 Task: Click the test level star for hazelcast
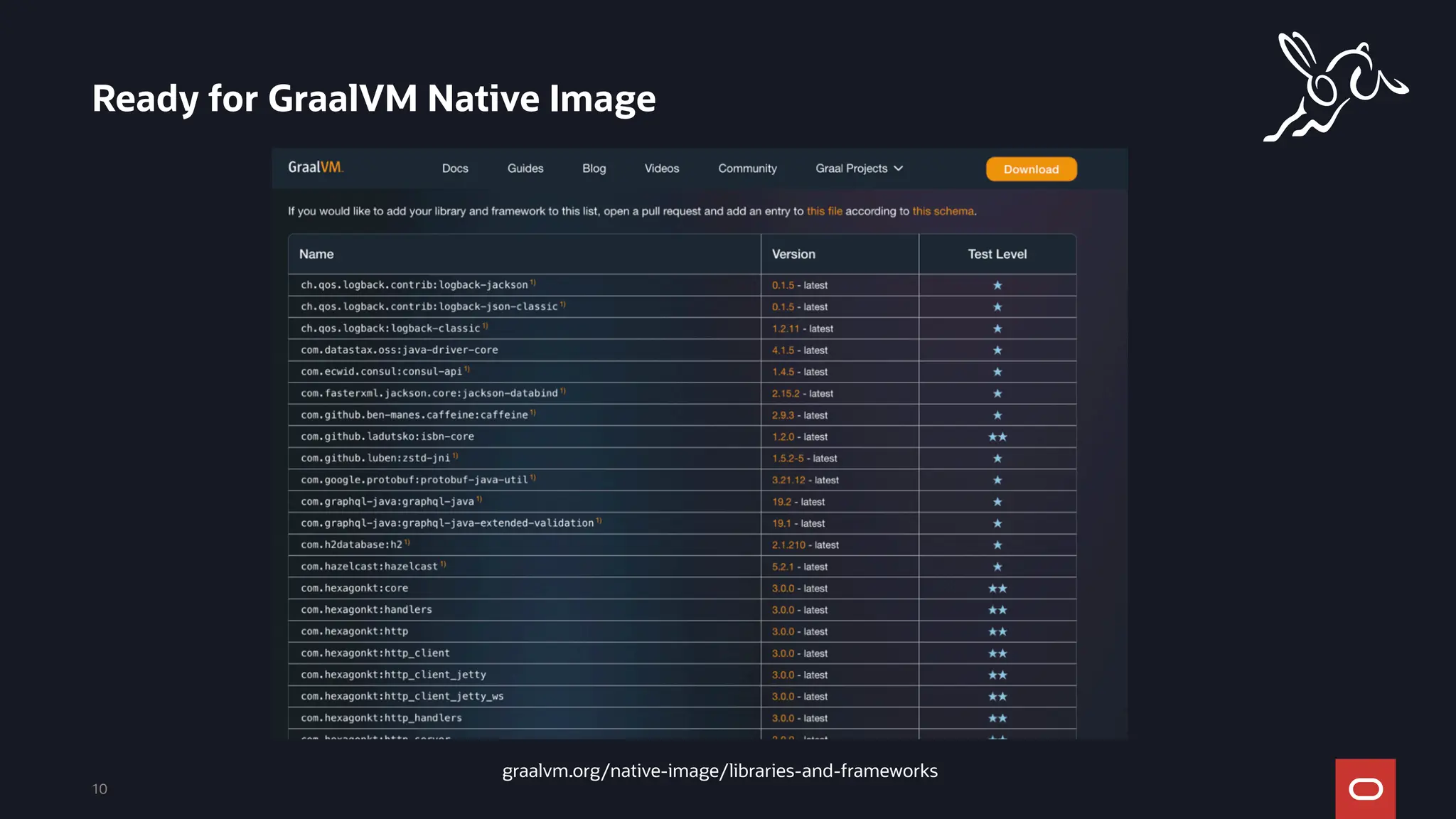(997, 567)
